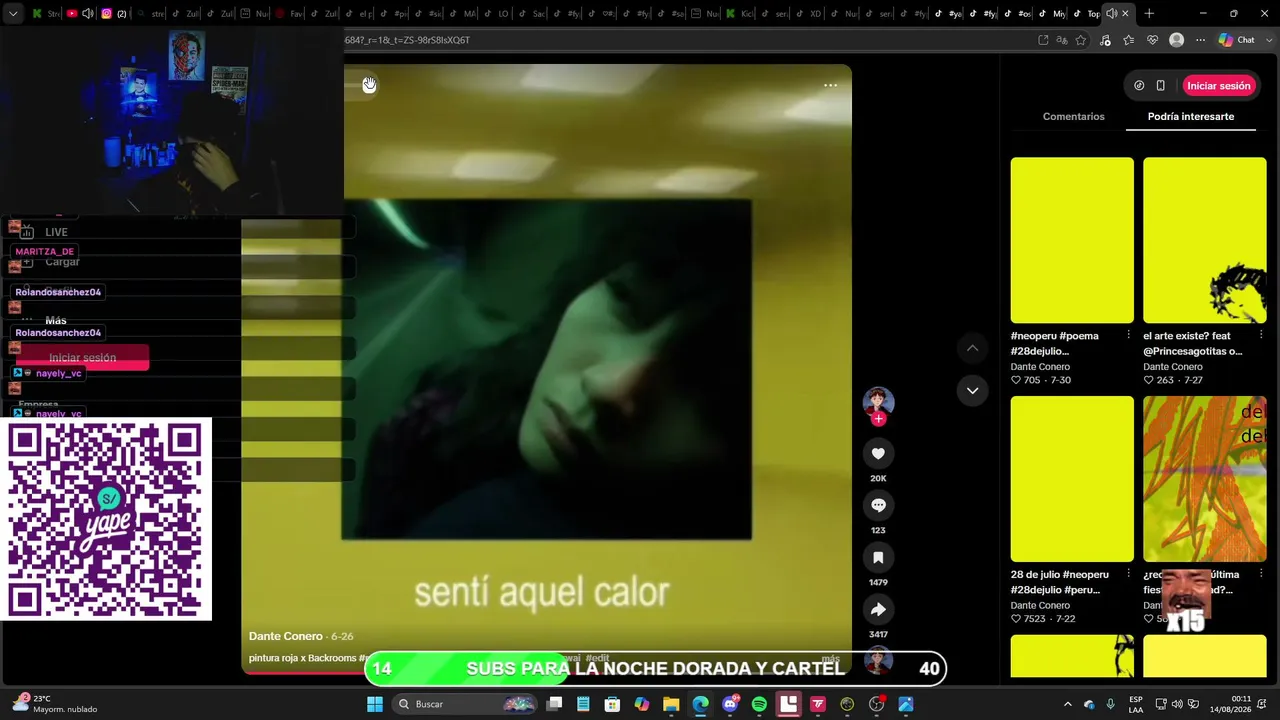Image resolution: width=1280 pixels, height=720 pixels.
Task: Open Task View from the taskbar
Action: [554, 704]
